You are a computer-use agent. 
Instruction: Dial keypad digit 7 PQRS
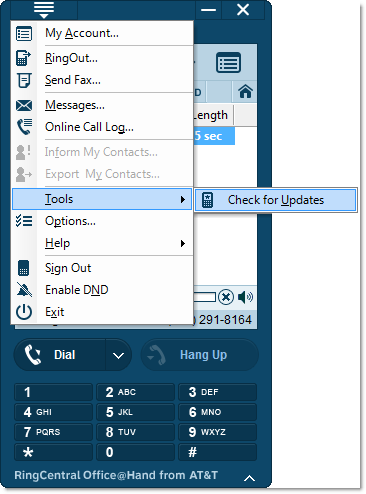[x=53, y=432]
